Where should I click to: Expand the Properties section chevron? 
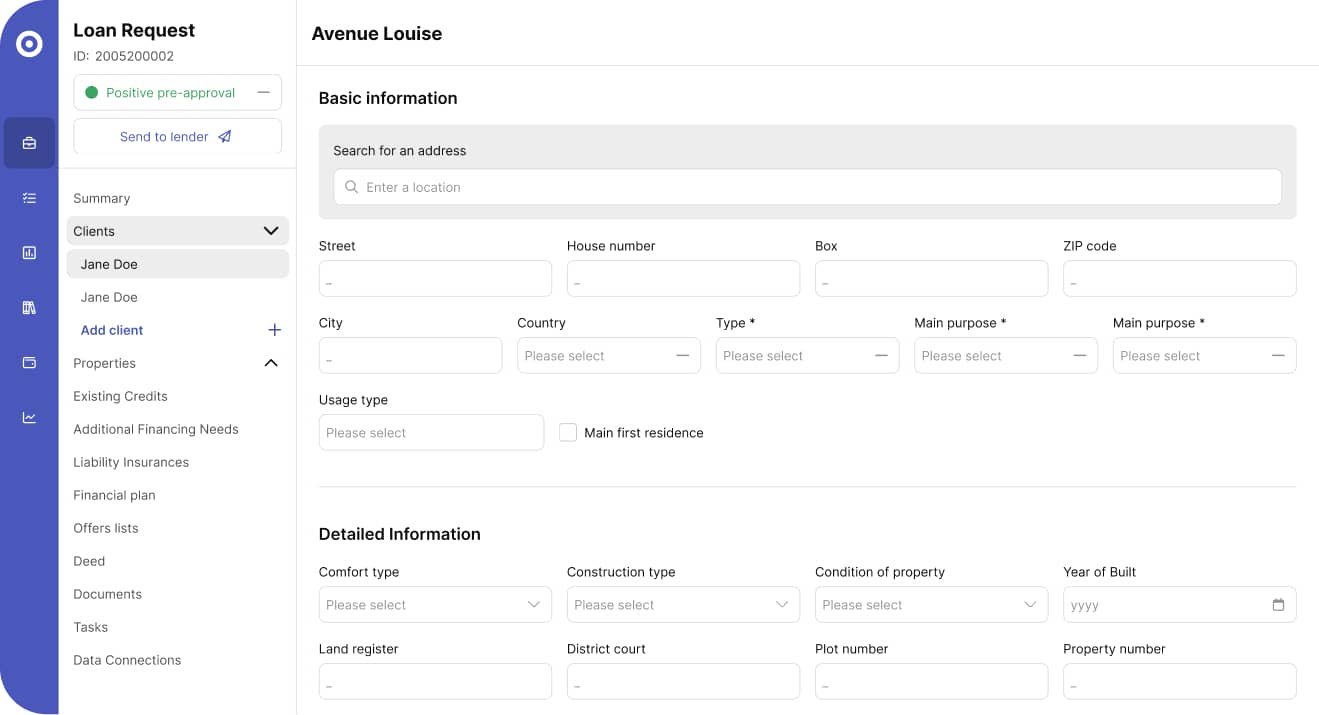pyautogui.click(x=270, y=363)
